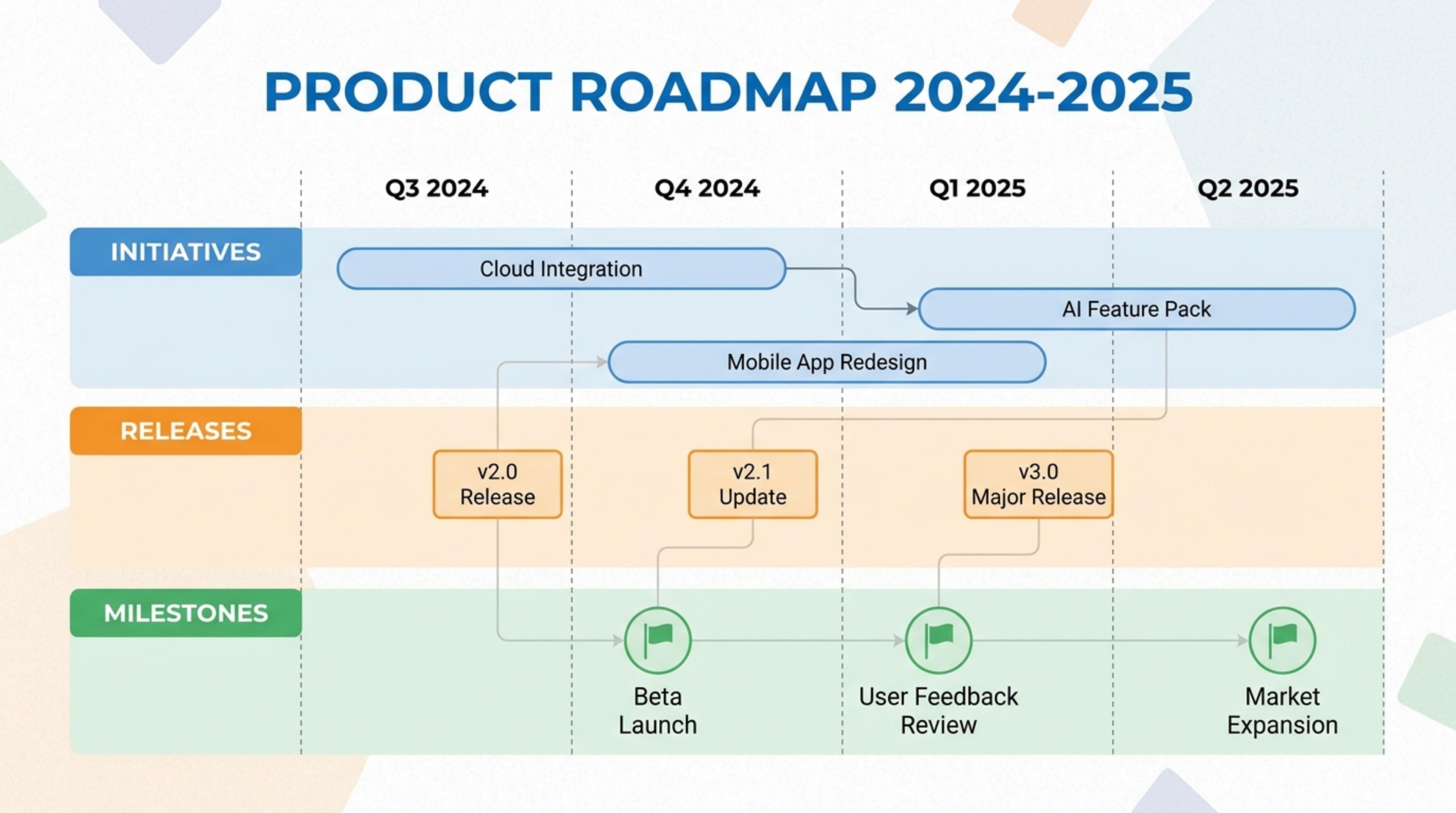Viewport: 1456px width, 813px height.
Task: Click the PRODUCT ROADMAP 2024-2025 title
Action: 728,92
